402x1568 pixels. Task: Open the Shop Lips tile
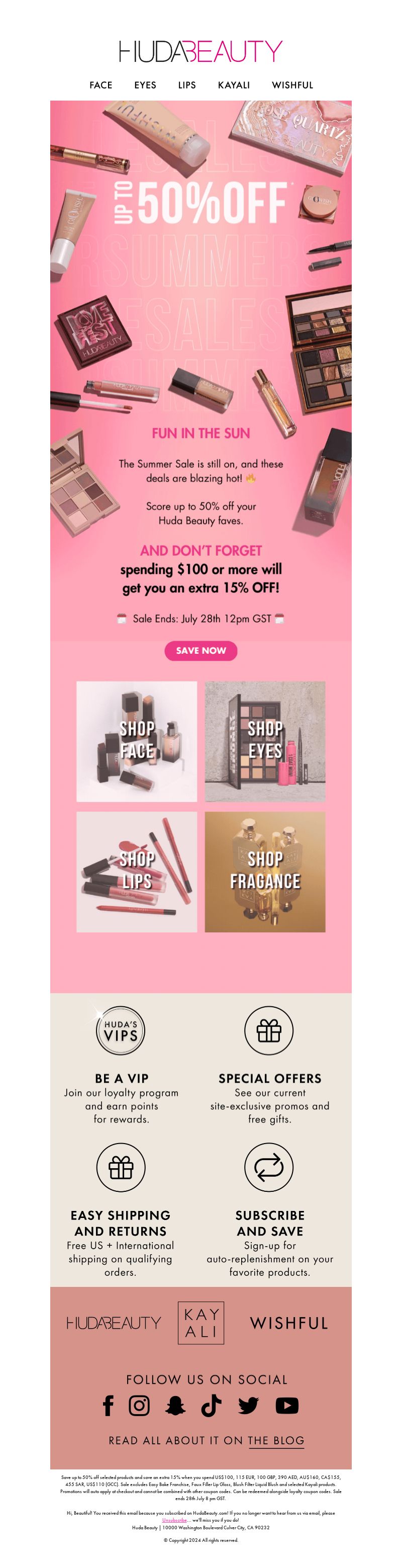(137, 872)
